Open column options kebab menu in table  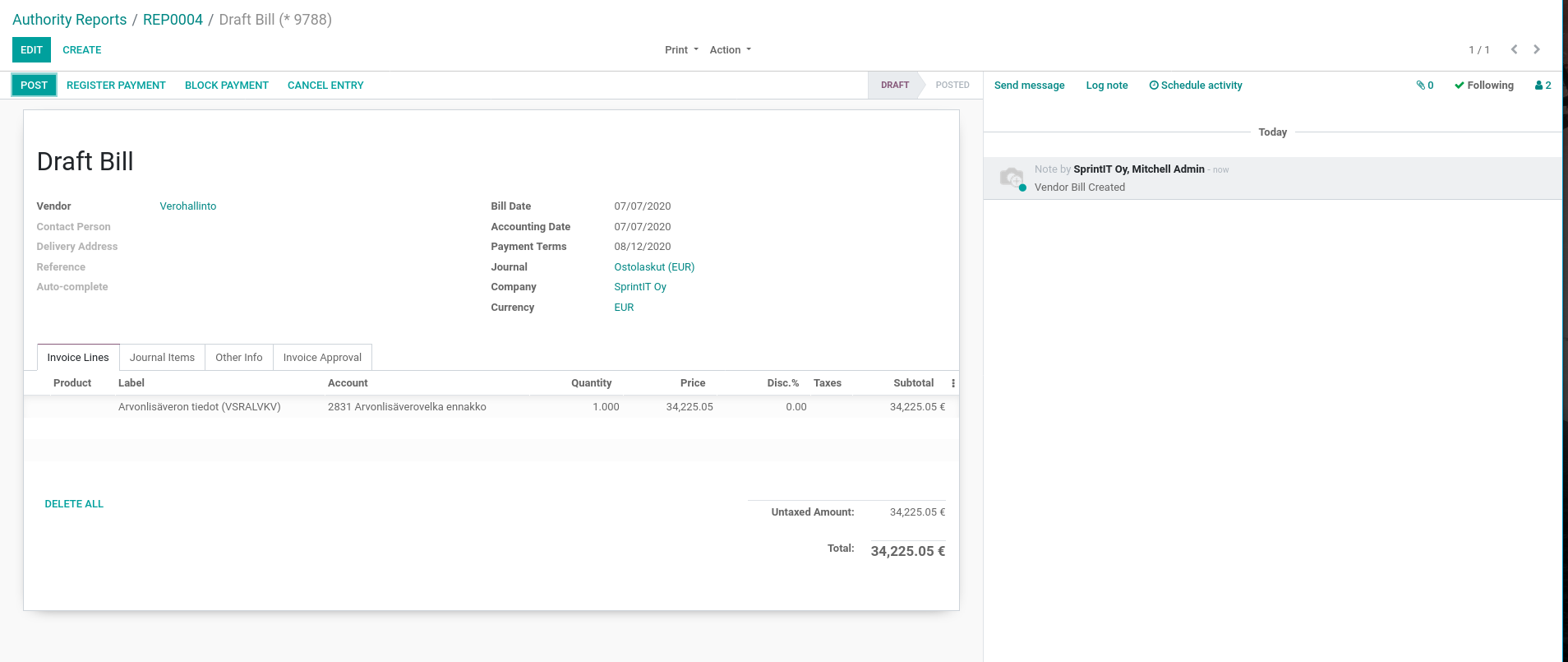tap(952, 383)
